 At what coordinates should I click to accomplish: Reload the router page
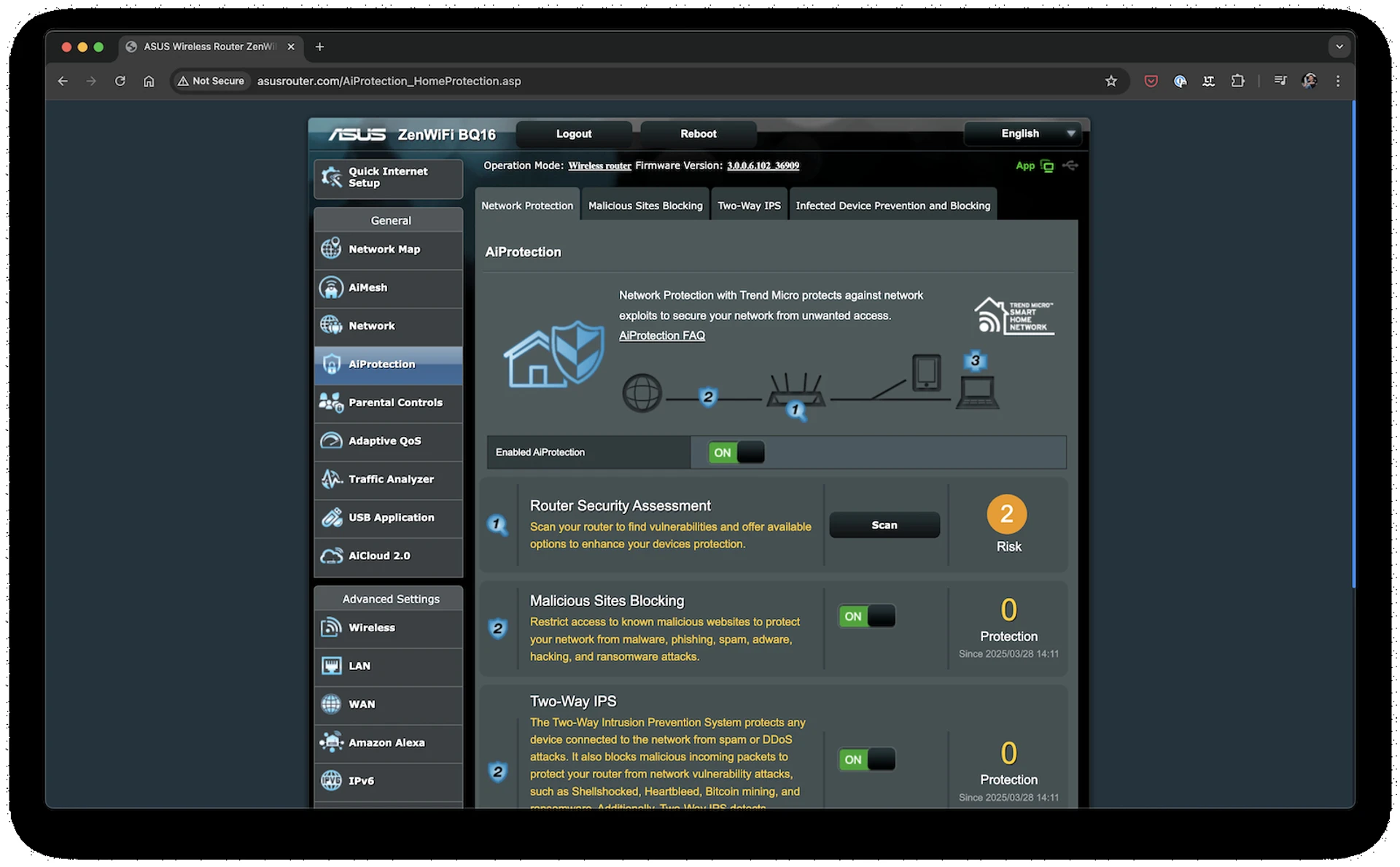[x=120, y=81]
